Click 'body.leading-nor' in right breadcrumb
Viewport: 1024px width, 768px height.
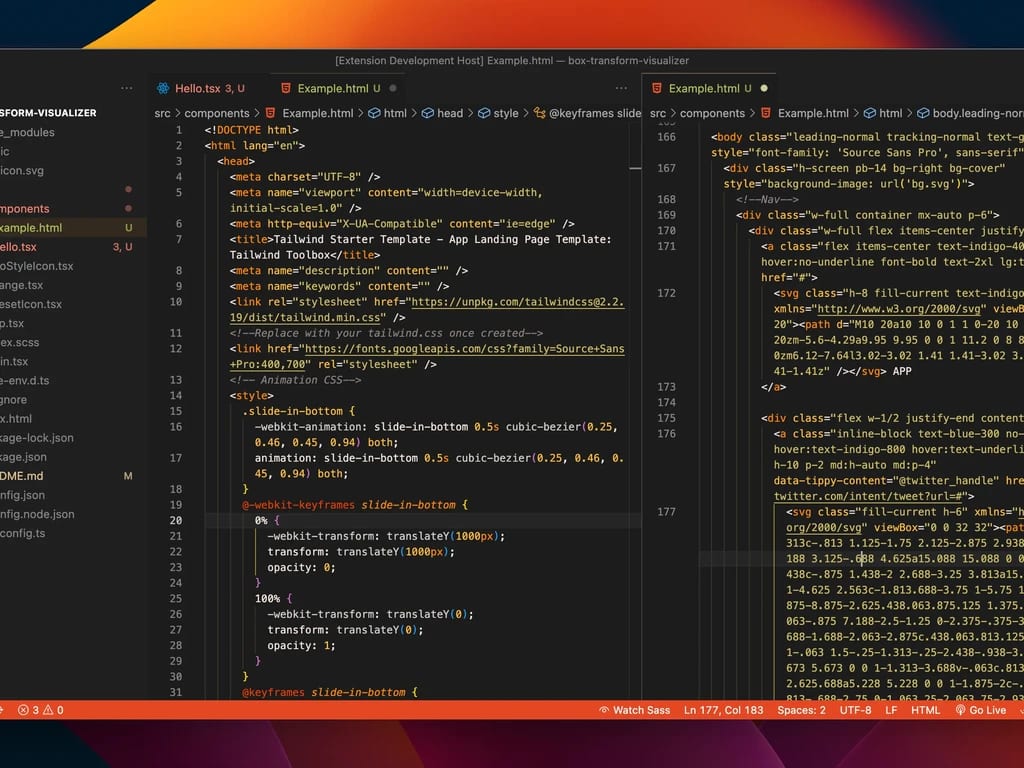pos(978,113)
